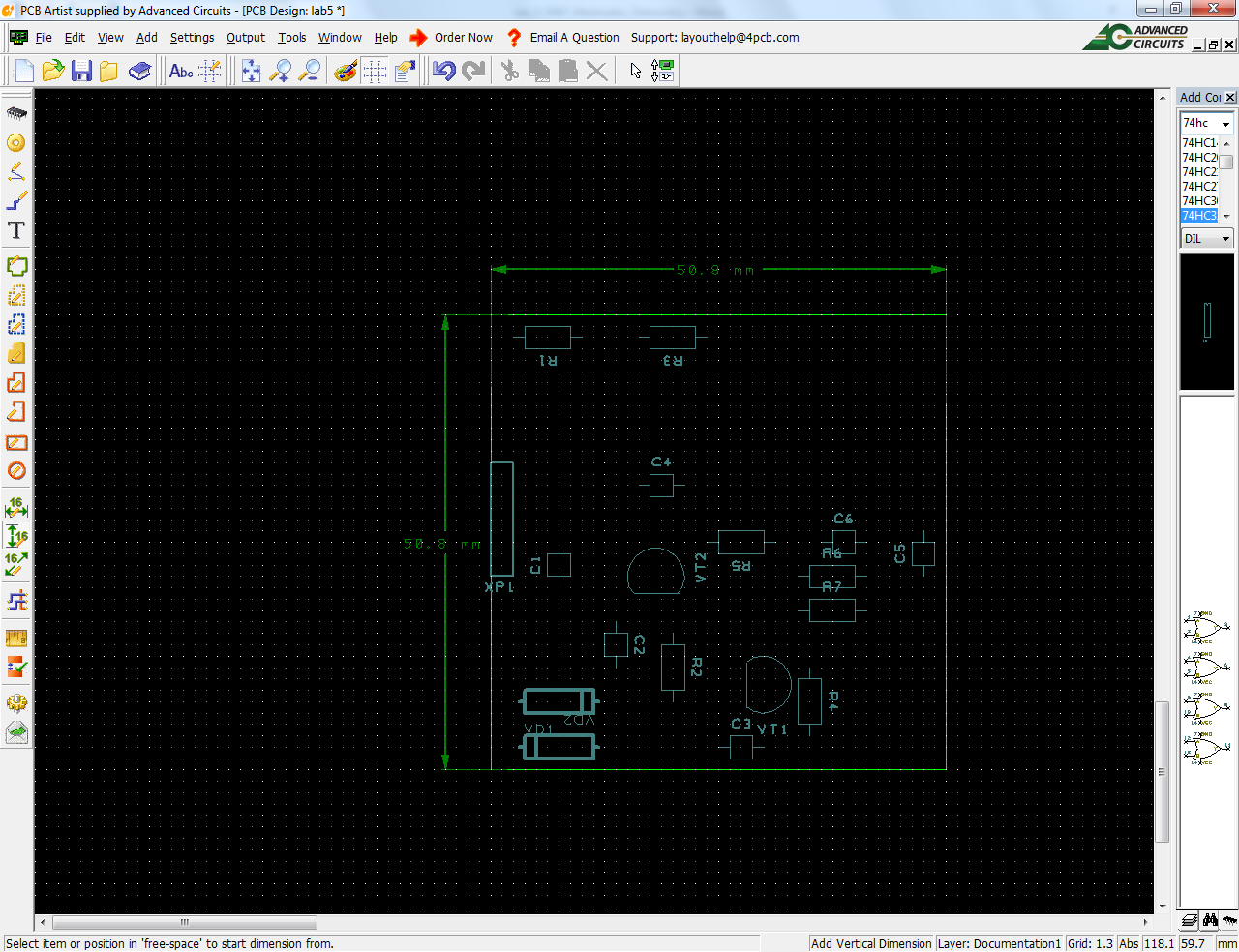The image size is (1239, 952).
Task: Click the first gate symbol preview
Action: [x=1206, y=629]
